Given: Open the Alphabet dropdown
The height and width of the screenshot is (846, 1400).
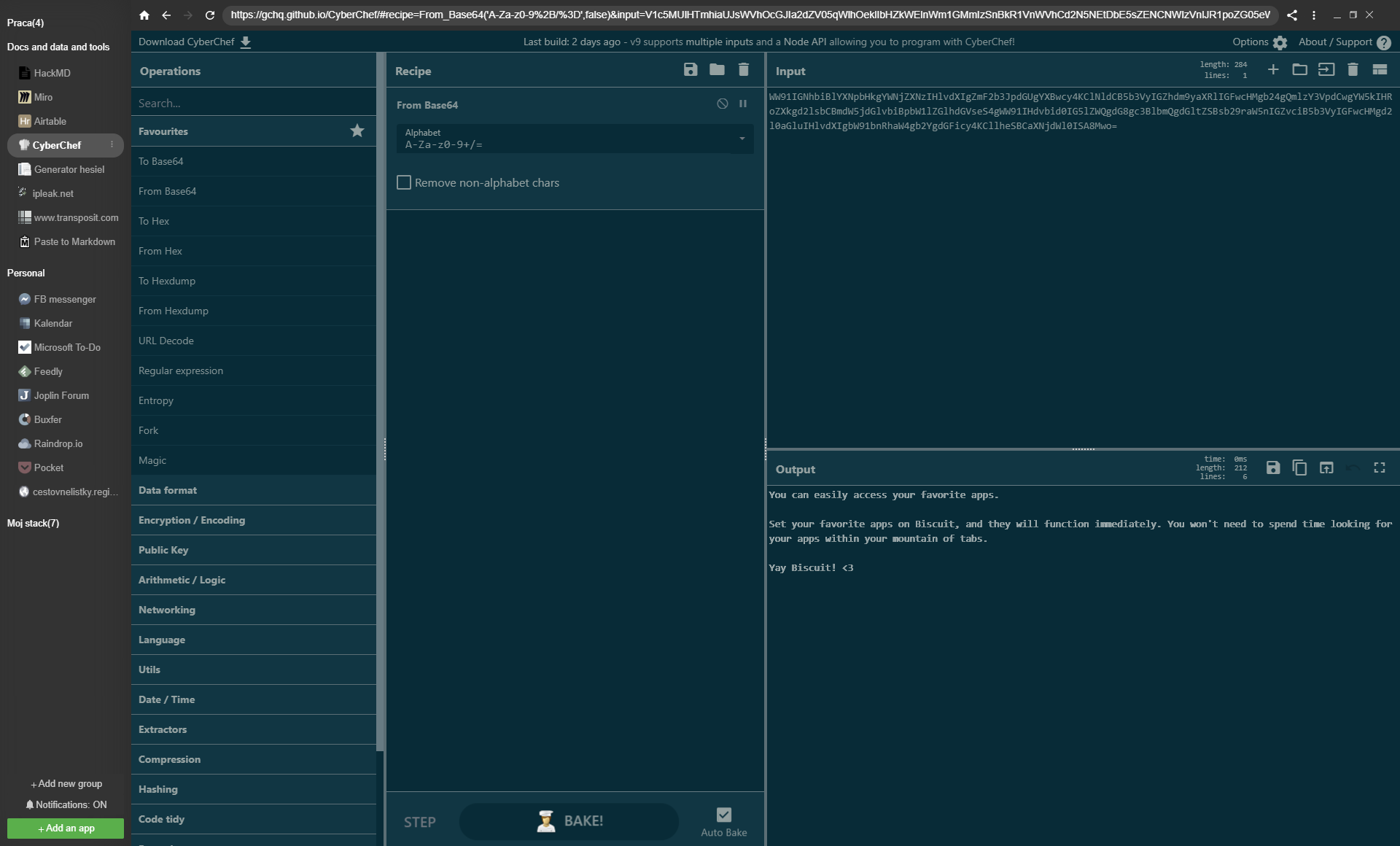Looking at the screenshot, I should [742, 139].
